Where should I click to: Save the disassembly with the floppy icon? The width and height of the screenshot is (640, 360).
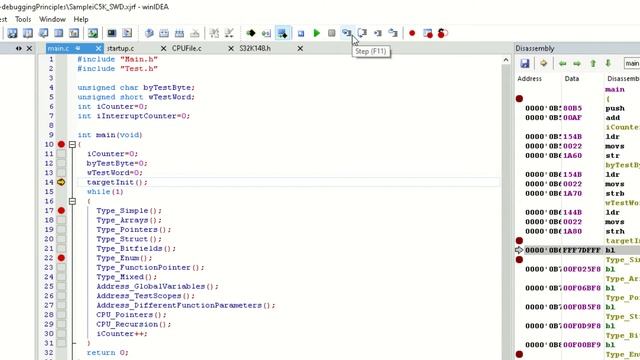coord(524,63)
